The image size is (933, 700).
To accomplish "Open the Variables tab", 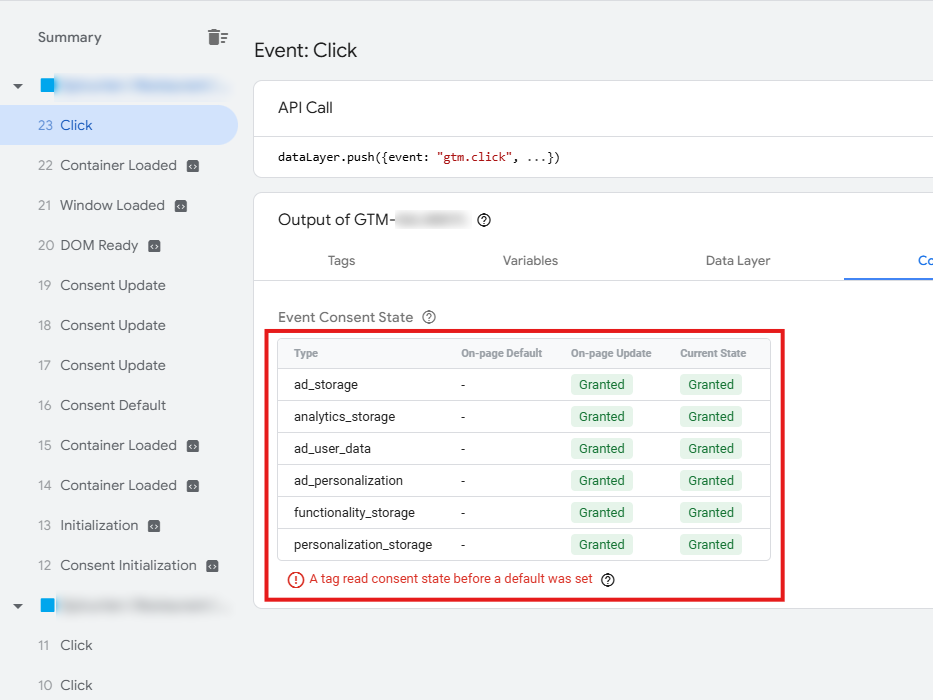I will 530,261.
